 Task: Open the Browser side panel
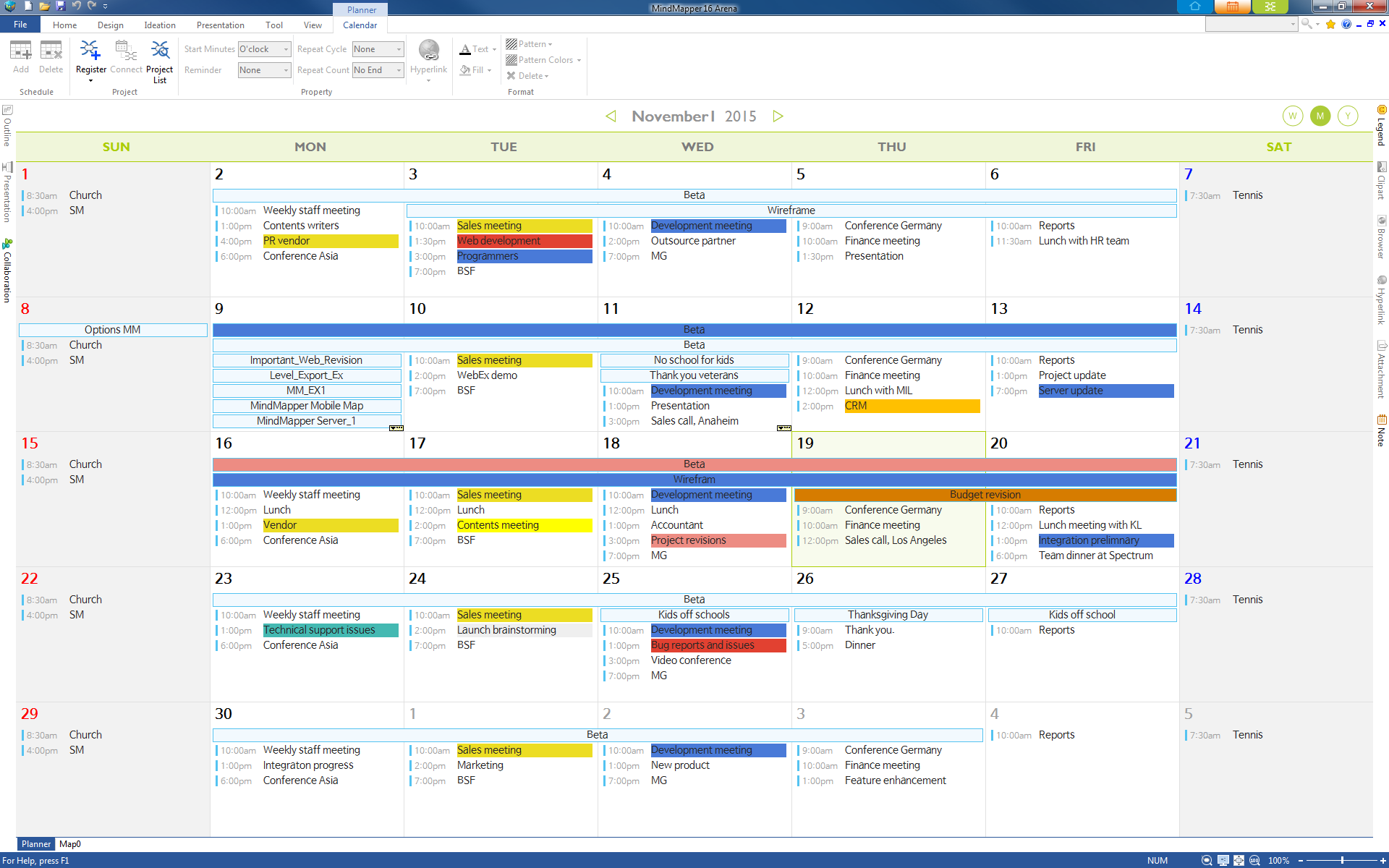click(1381, 237)
